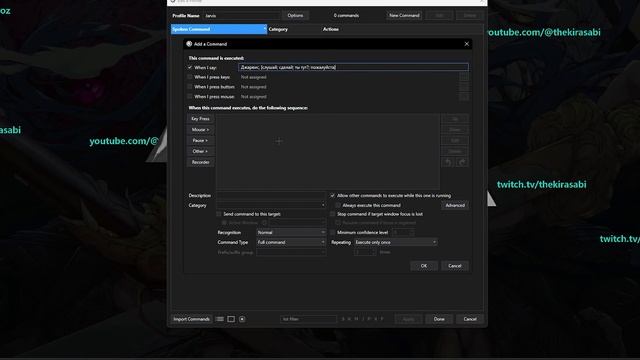640x360 pixels.
Task: Click the Minimum confidence level number stepper
Action: [403, 232]
